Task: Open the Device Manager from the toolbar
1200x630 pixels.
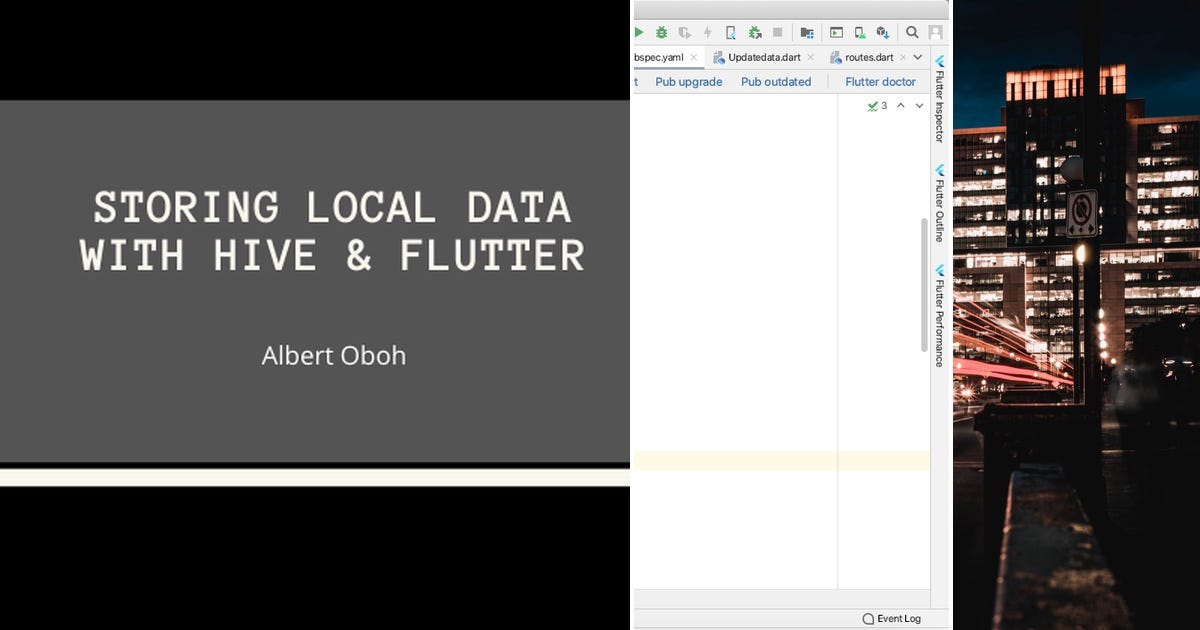Action: tap(859, 32)
